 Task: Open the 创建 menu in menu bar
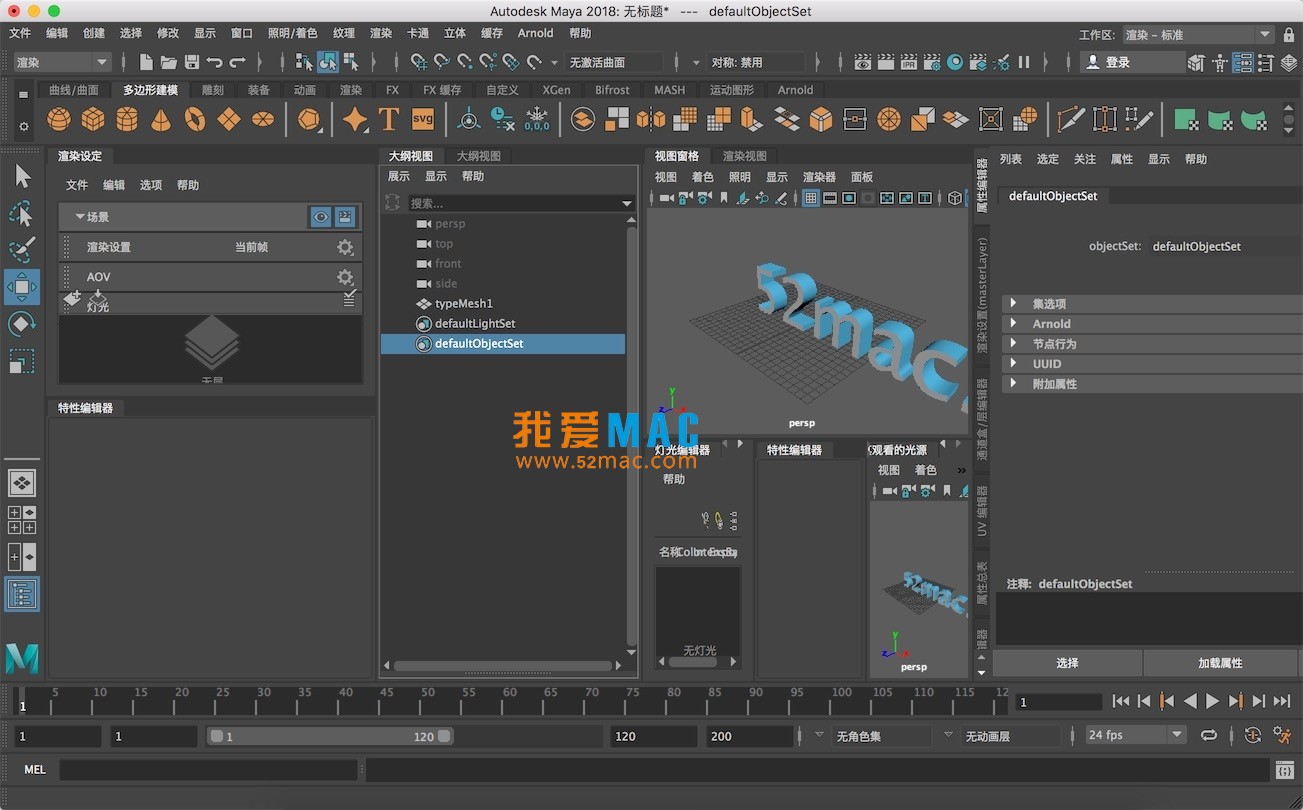coord(94,33)
